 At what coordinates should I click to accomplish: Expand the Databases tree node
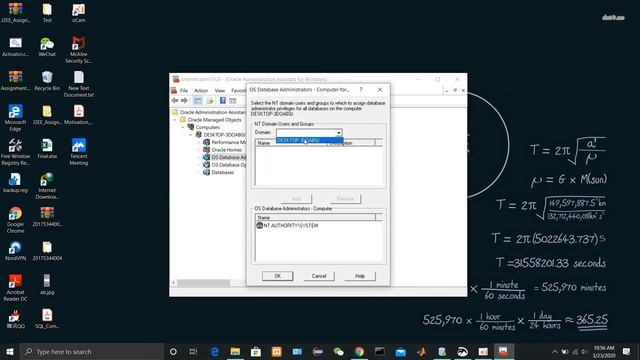(x=199, y=173)
